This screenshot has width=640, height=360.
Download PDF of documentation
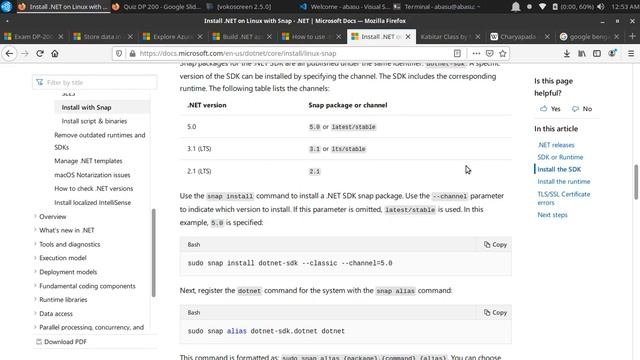point(61,342)
